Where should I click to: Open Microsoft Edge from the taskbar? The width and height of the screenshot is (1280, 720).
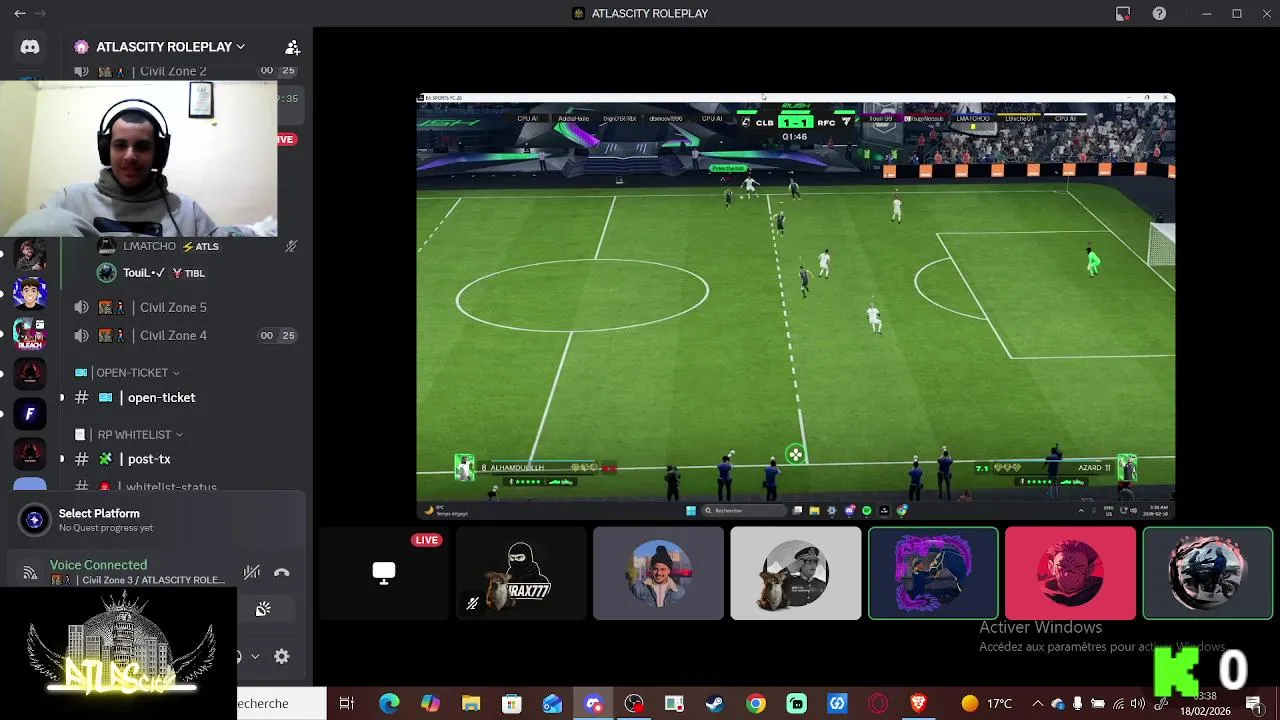pos(389,703)
